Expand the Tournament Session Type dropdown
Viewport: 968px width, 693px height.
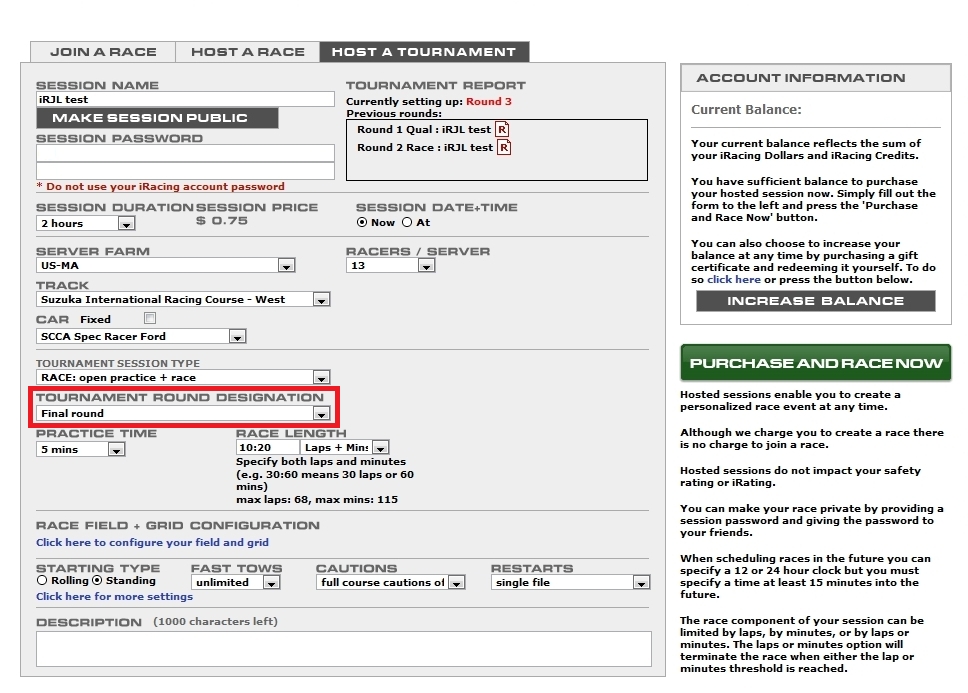(x=183, y=377)
